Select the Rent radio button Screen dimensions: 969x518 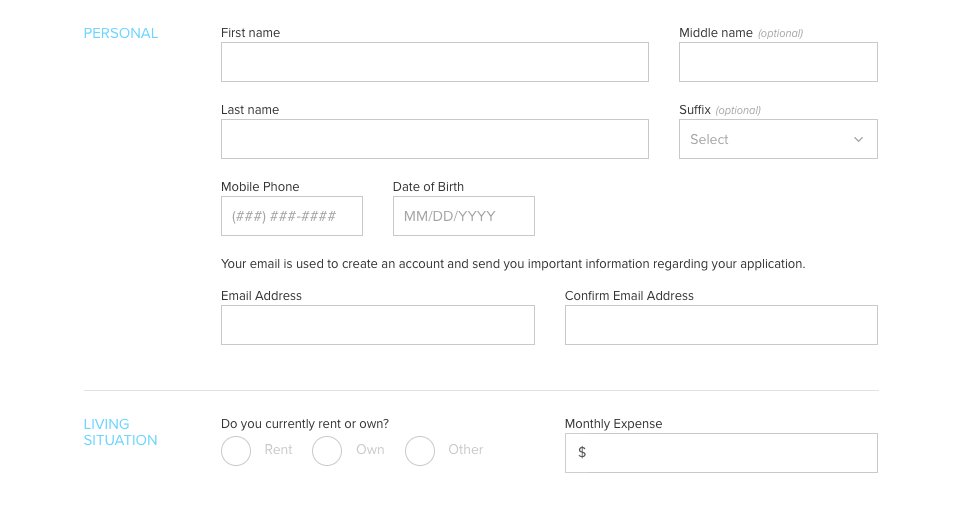(x=236, y=451)
